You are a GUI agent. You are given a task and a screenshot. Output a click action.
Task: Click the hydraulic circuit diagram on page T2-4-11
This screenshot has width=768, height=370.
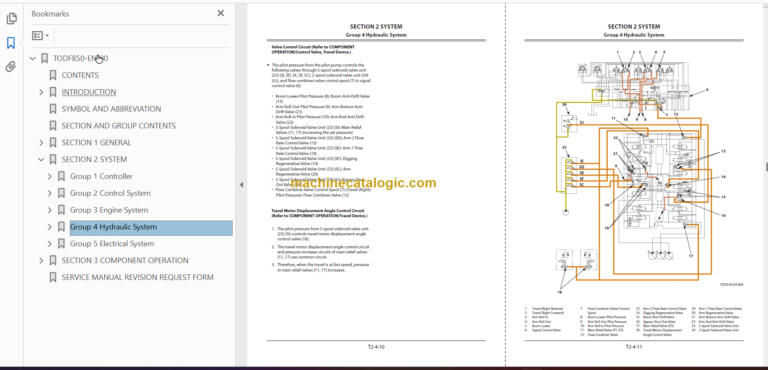(x=643, y=171)
